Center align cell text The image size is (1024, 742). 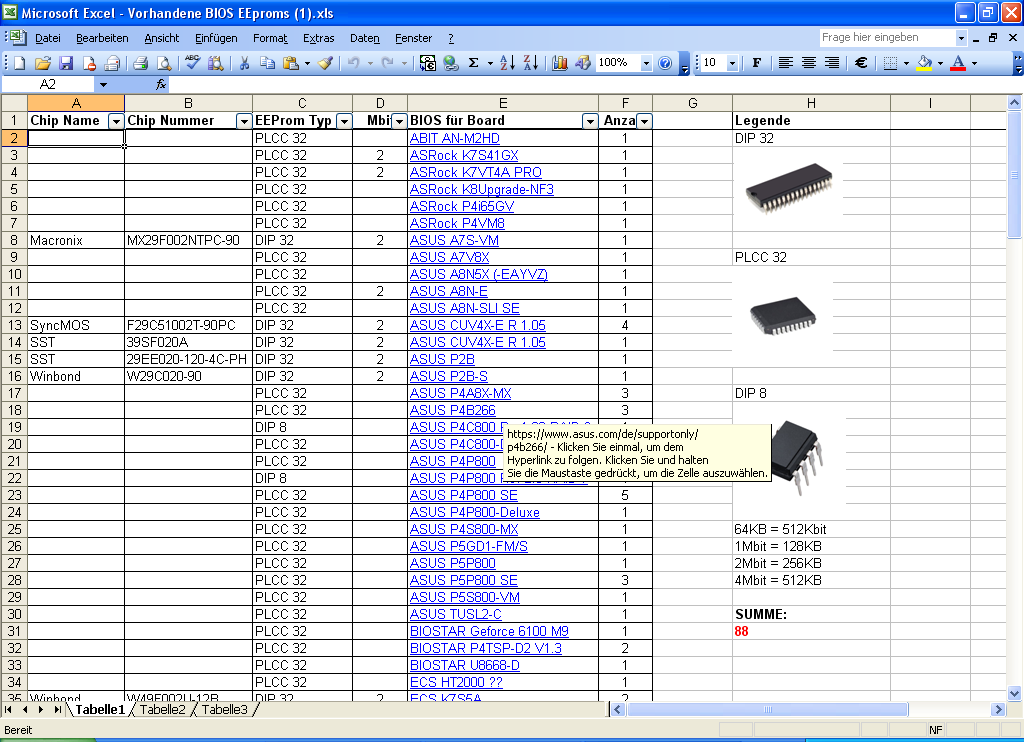pyautogui.click(x=808, y=63)
